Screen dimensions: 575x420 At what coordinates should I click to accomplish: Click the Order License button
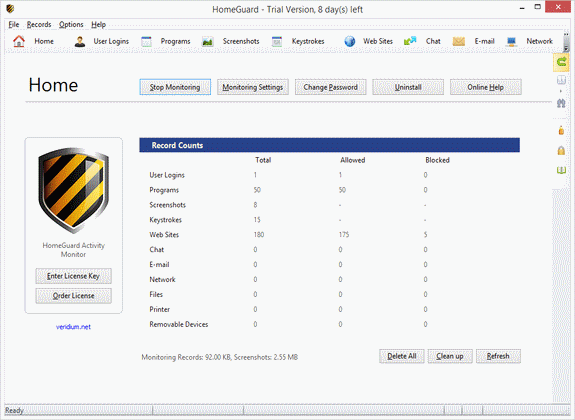click(x=73, y=296)
